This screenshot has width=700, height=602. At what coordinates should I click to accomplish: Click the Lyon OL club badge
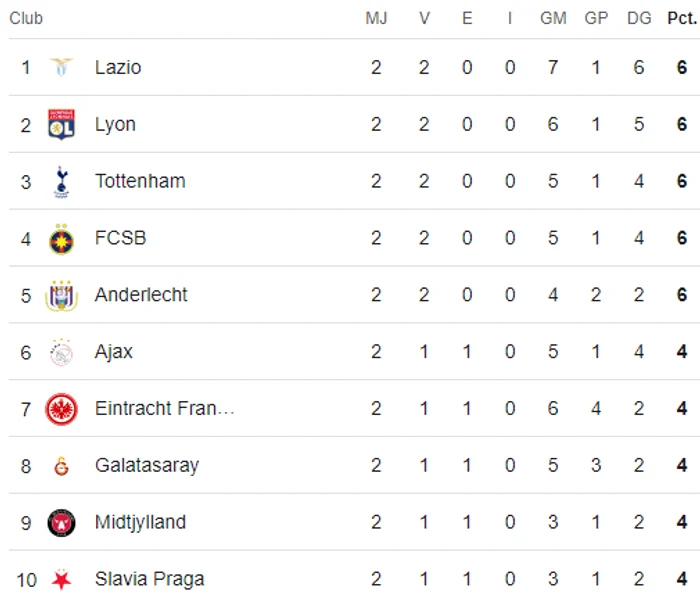pyautogui.click(x=61, y=124)
